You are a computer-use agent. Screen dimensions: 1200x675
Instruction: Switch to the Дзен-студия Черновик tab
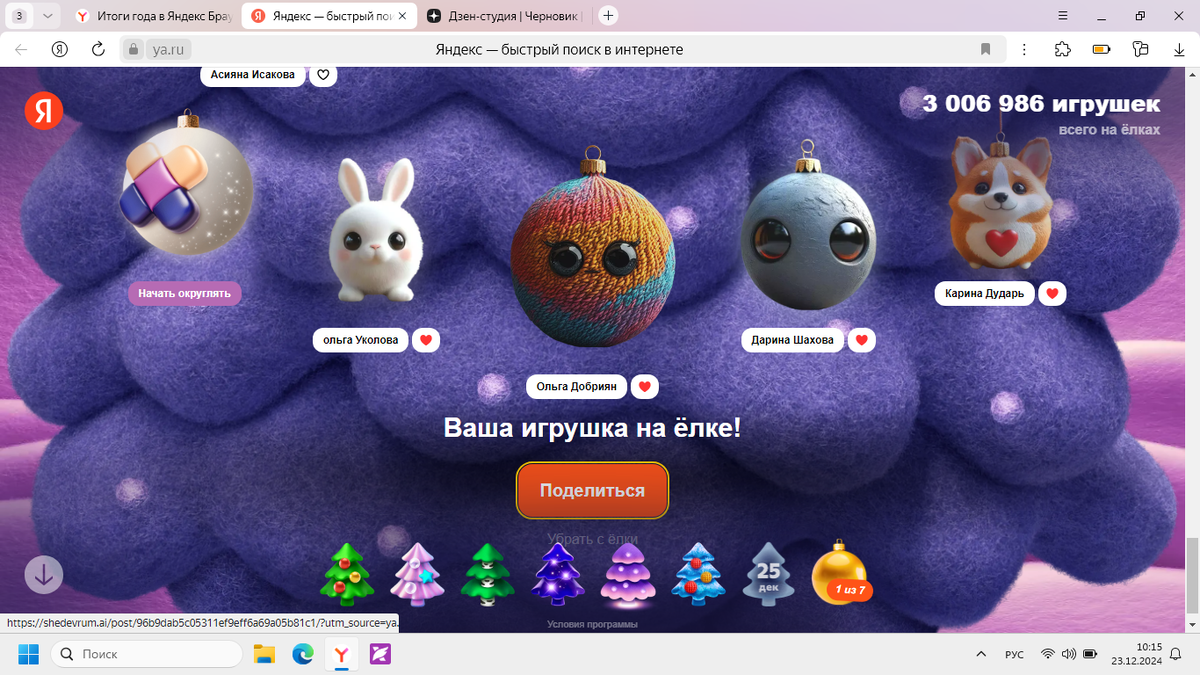tap(504, 16)
